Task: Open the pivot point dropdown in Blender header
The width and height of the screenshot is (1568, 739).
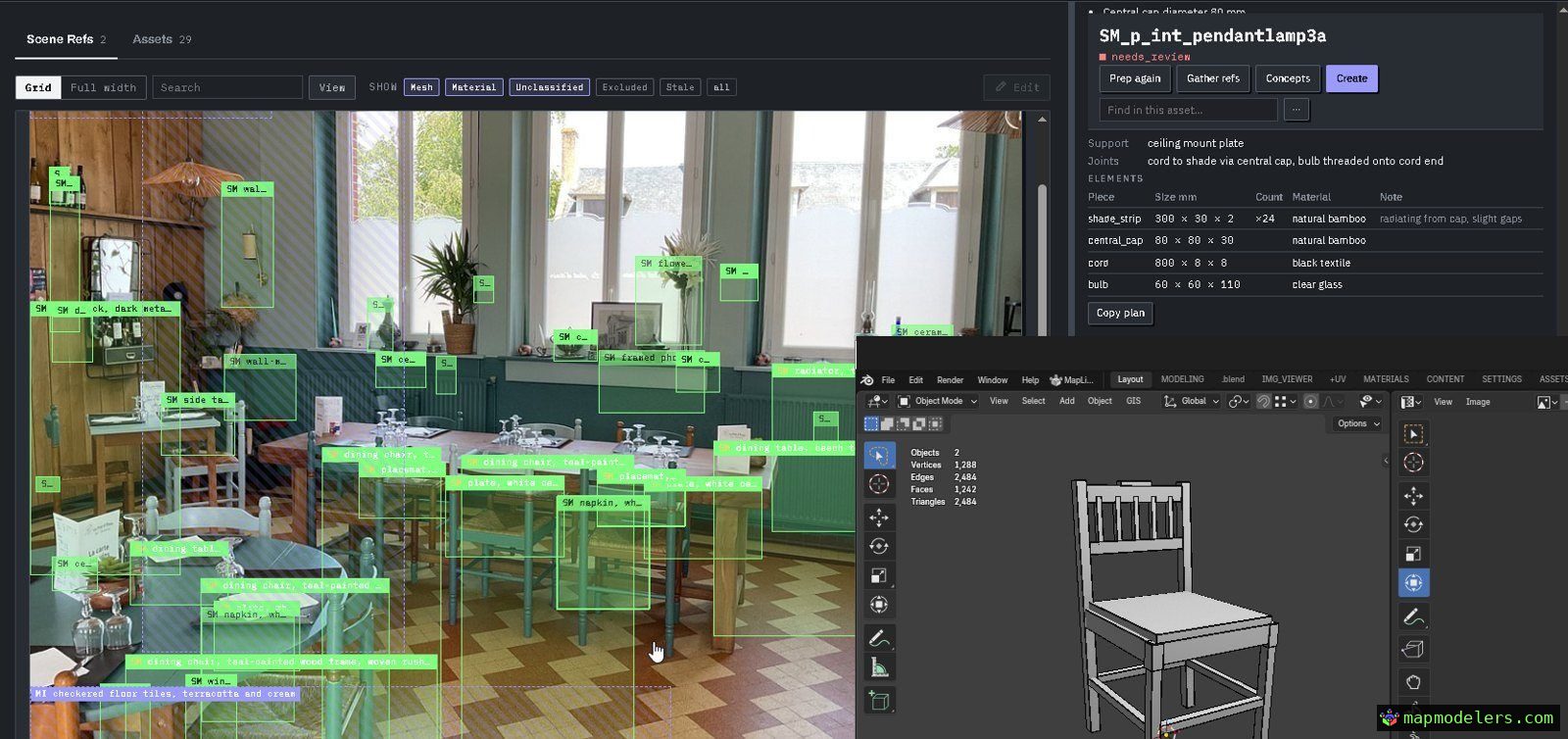Action: (1239, 401)
